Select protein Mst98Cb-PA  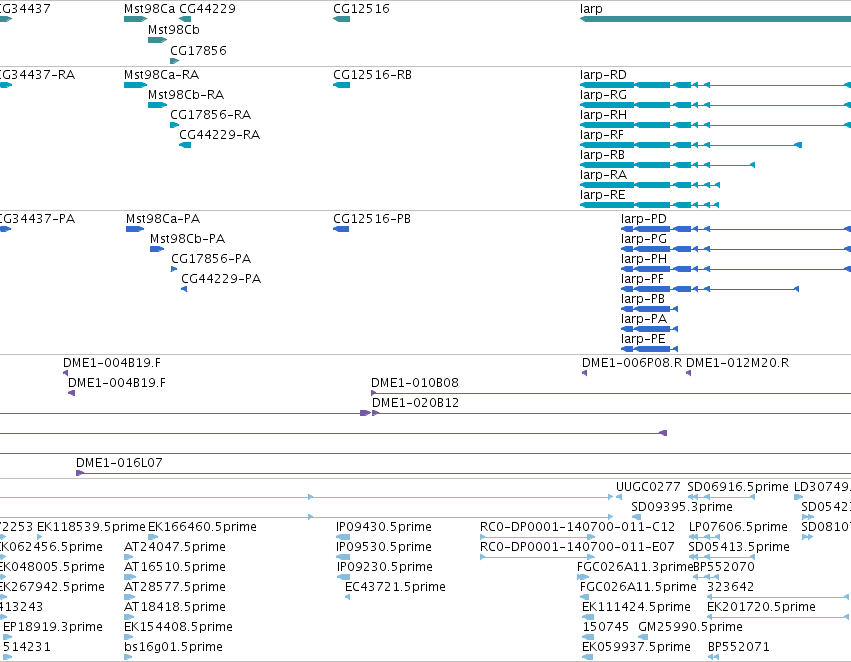[157, 249]
